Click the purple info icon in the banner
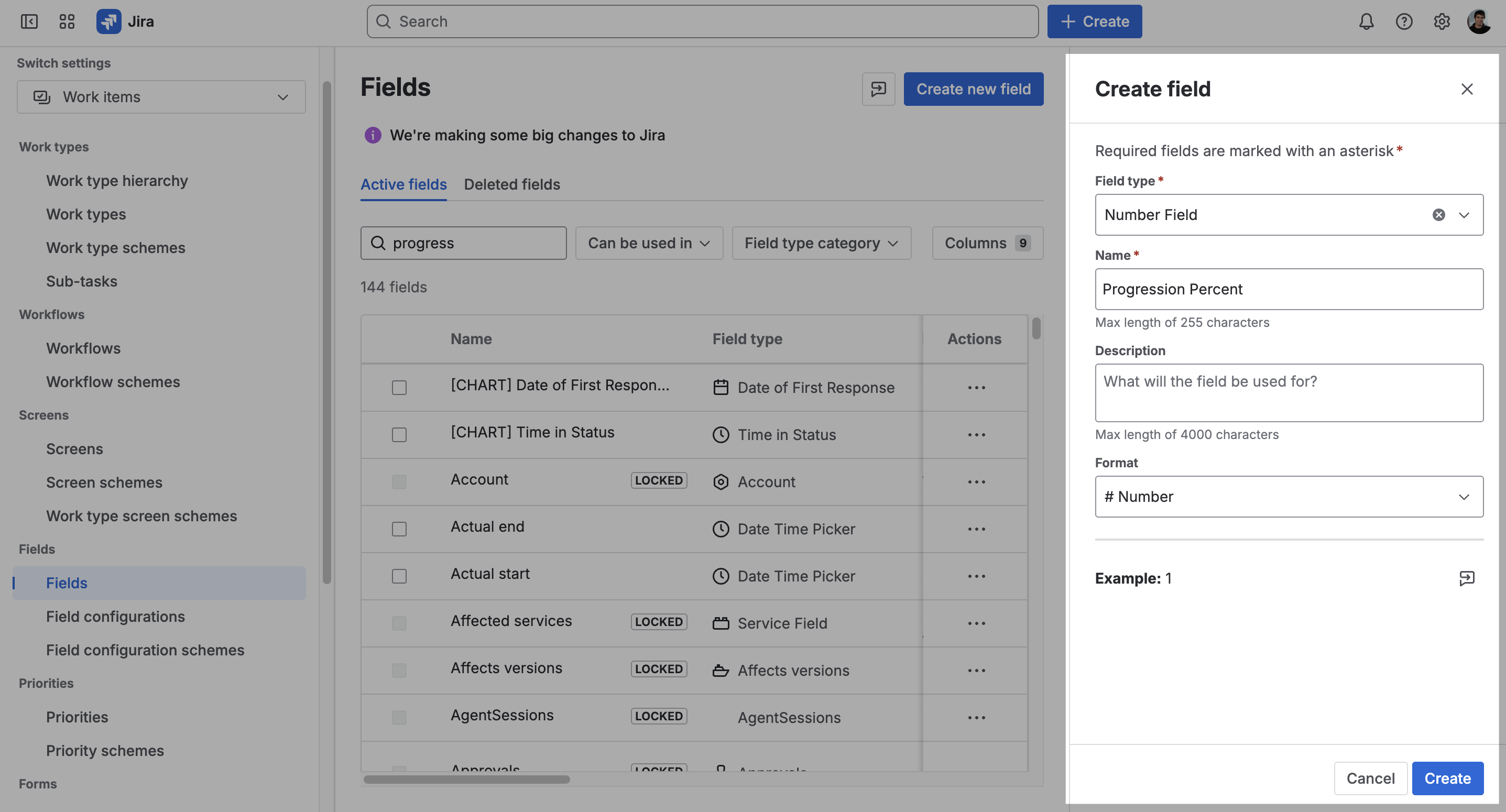 (373, 135)
